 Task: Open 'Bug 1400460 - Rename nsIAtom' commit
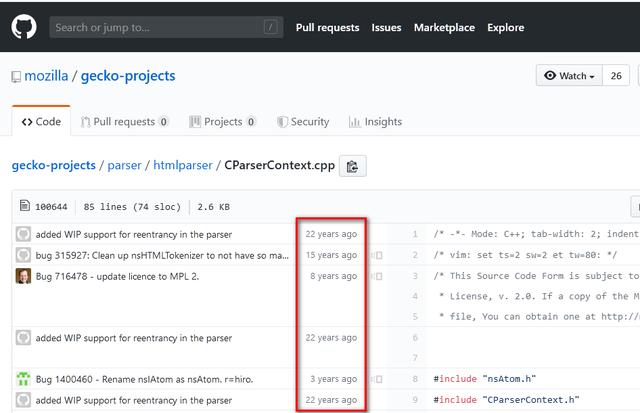pyautogui.click(x=144, y=379)
